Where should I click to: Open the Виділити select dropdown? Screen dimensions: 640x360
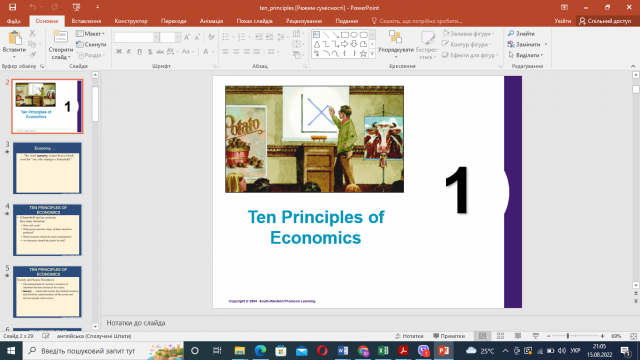click(x=526, y=55)
